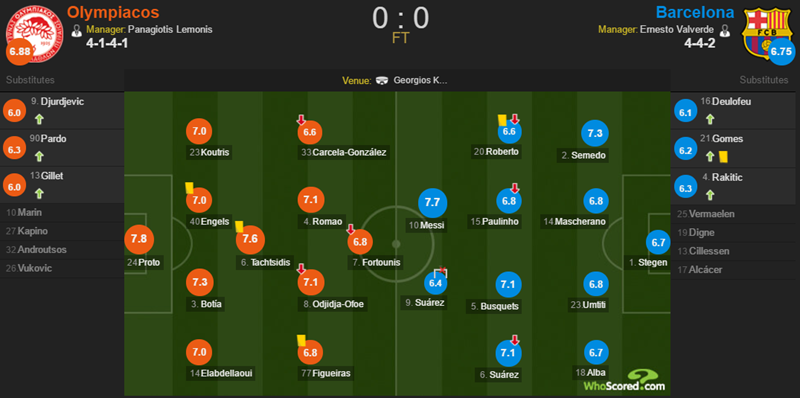This screenshot has height=398, width=800.
Task: Open the Olympiacos team name link
Action: point(113,12)
